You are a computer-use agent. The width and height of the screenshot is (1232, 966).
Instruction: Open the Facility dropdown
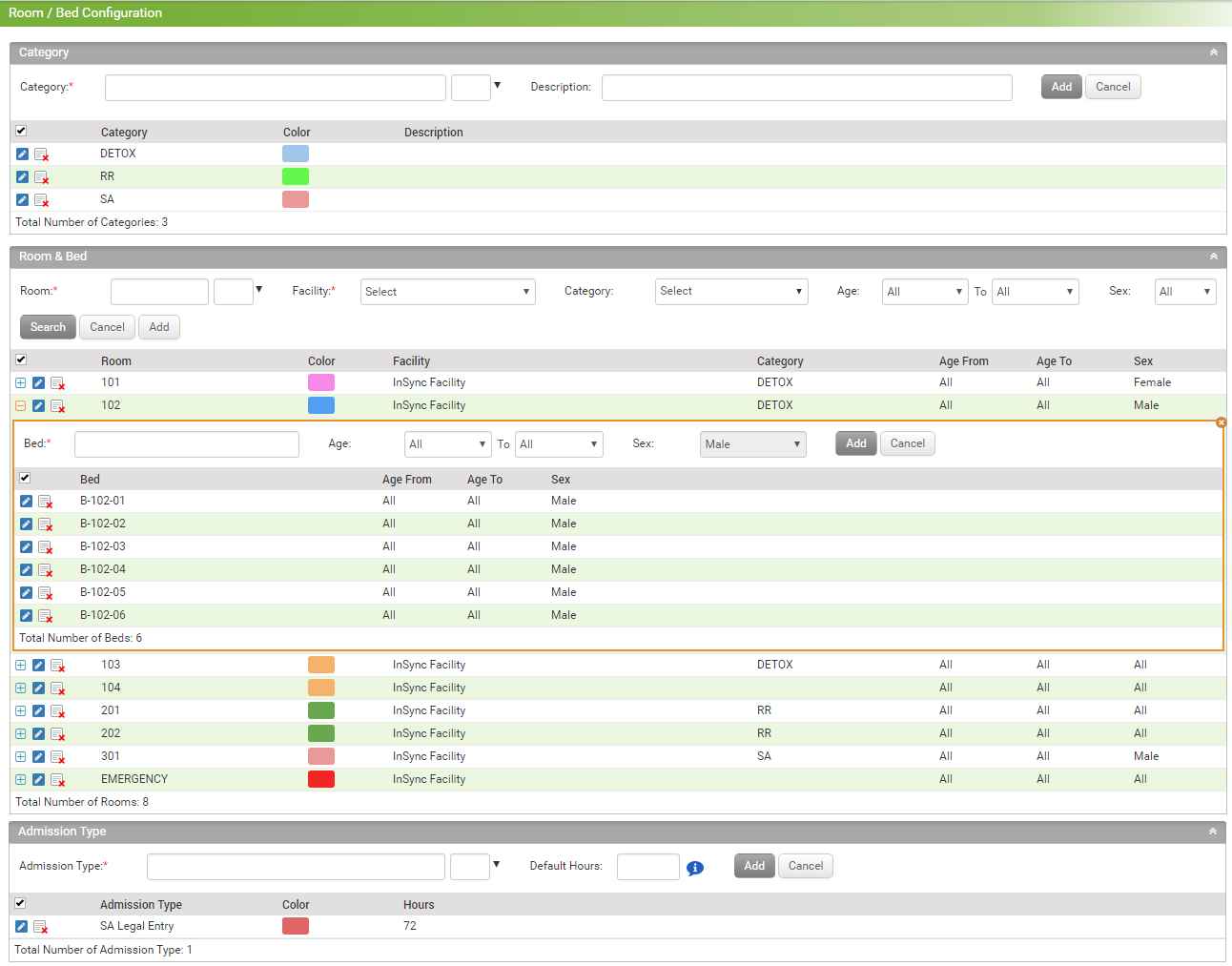[447, 292]
